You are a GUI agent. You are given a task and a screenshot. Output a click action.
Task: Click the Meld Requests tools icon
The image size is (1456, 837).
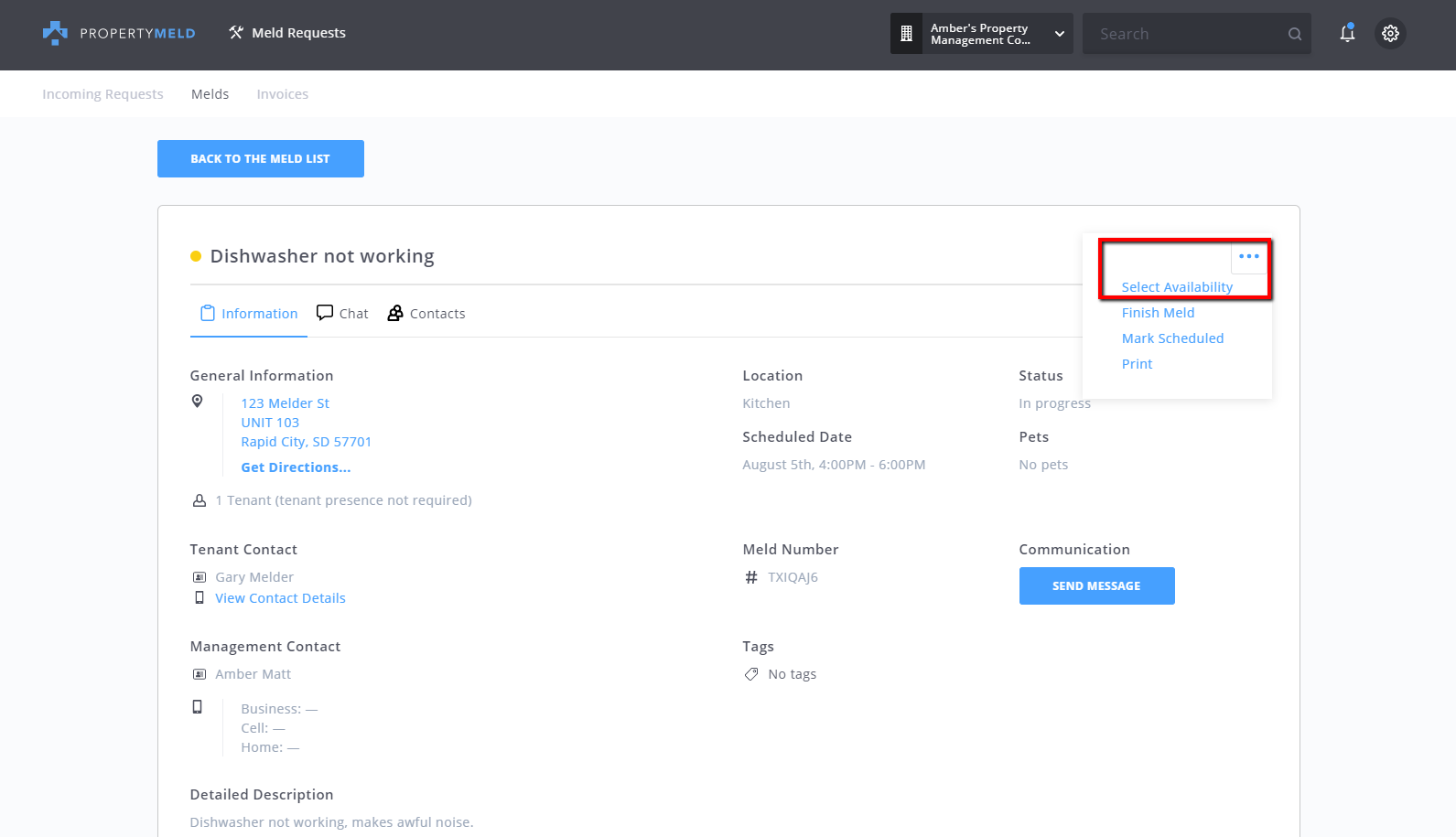[236, 33]
